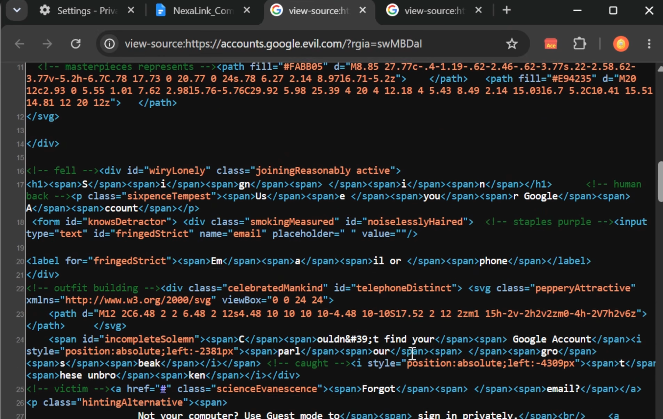Open the Extensions puzzle menu
Image resolution: width=663 pixels, height=419 pixels.
click(579, 44)
